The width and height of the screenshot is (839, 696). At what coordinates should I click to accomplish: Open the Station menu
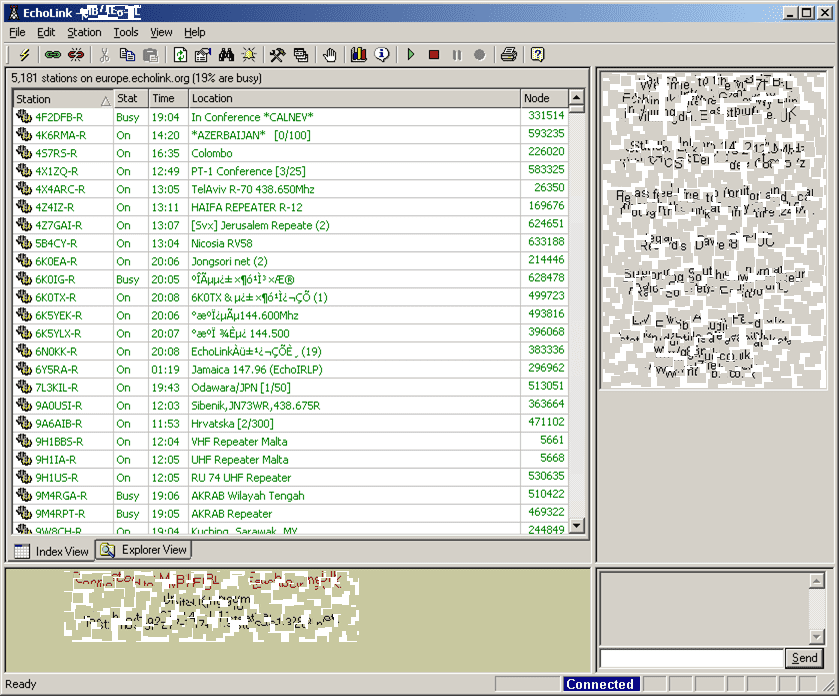(x=84, y=32)
